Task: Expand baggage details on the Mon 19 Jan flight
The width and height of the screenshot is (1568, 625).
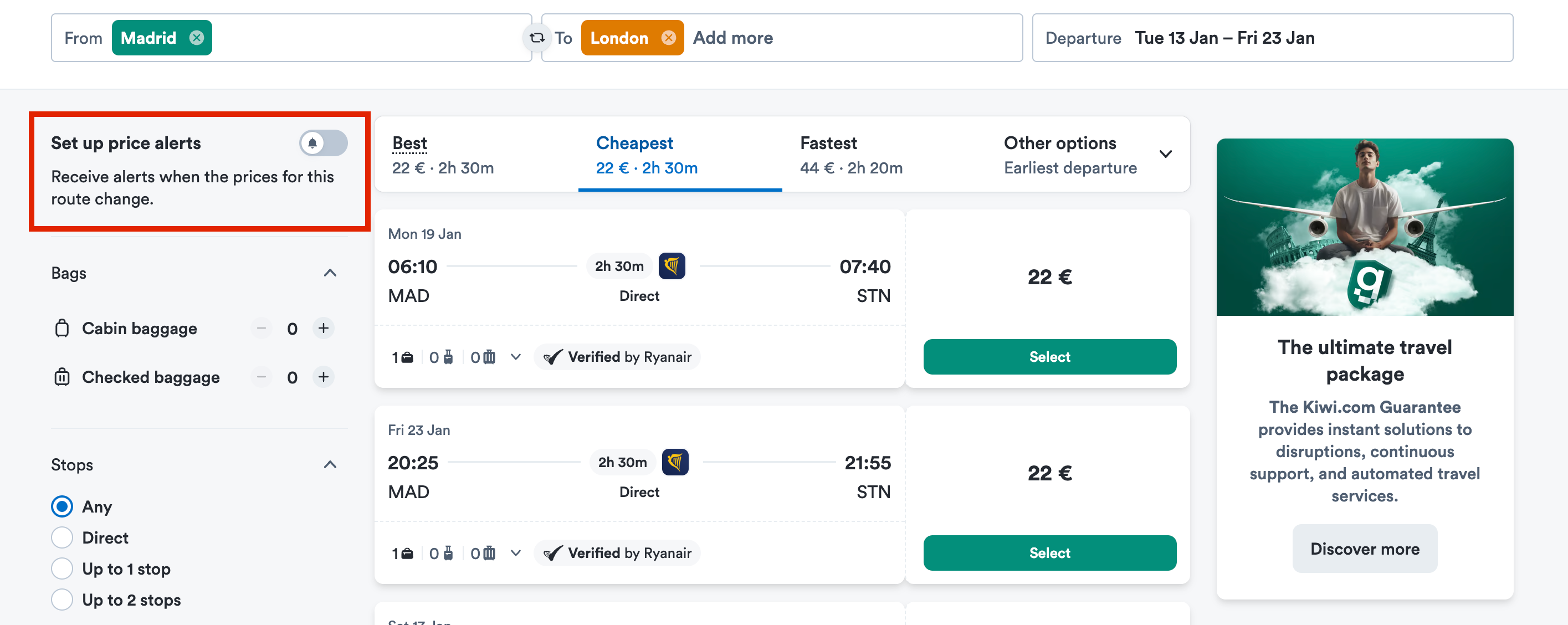Action: coord(516,357)
